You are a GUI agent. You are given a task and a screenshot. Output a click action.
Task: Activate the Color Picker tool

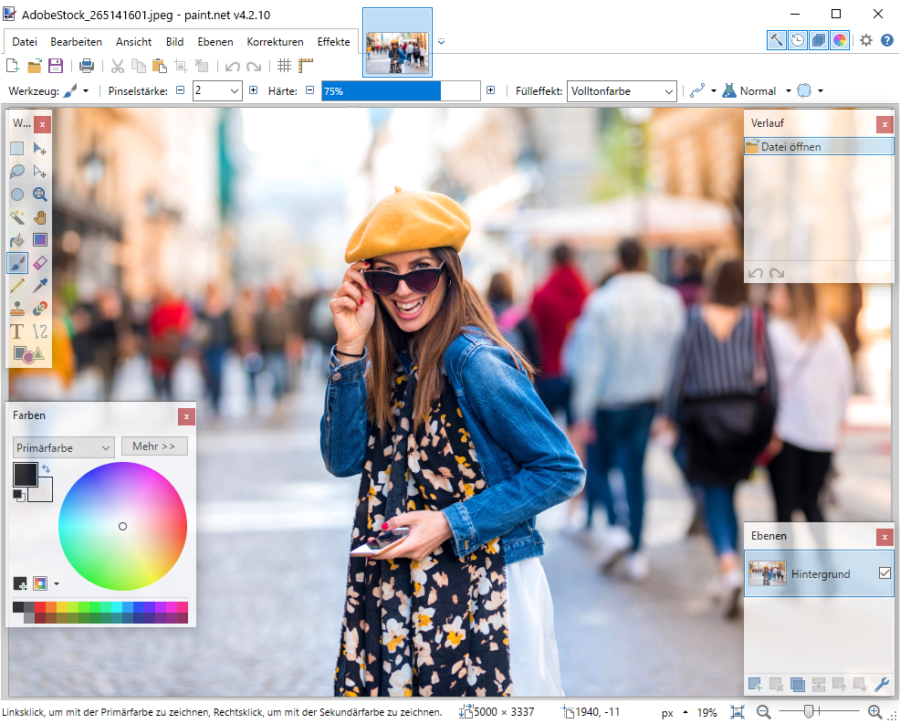coord(40,285)
